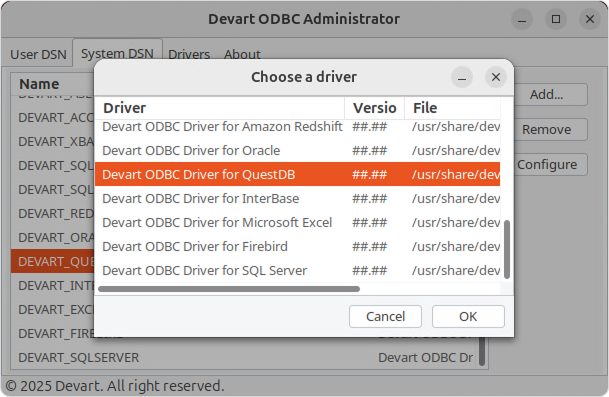This screenshot has height=397, width=609.
Task: Click the driver list horizontal scrollbar
Action: [x=229, y=289]
